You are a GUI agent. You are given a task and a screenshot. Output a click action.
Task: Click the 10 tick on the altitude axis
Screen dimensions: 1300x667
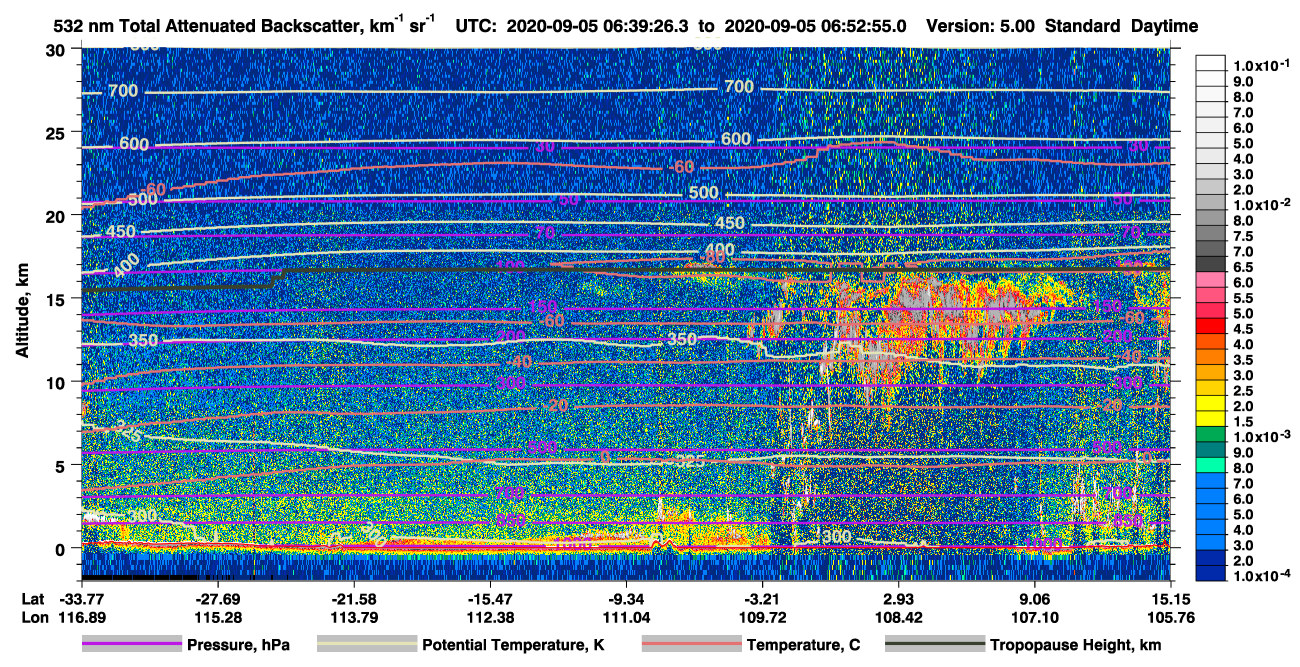(x=56, y=382)
